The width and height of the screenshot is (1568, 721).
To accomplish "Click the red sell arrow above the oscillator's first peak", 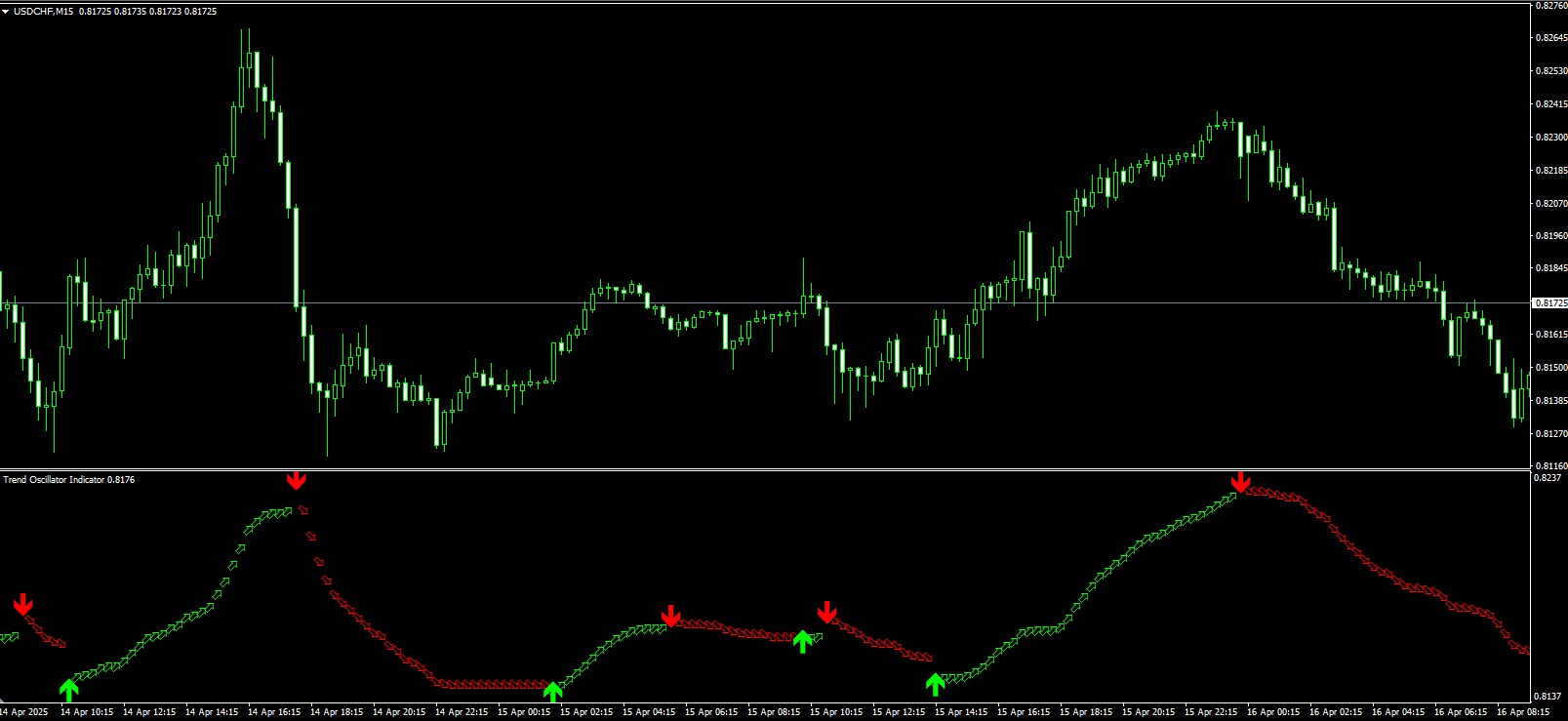I will pyautogui.click(x=297, y=480).
